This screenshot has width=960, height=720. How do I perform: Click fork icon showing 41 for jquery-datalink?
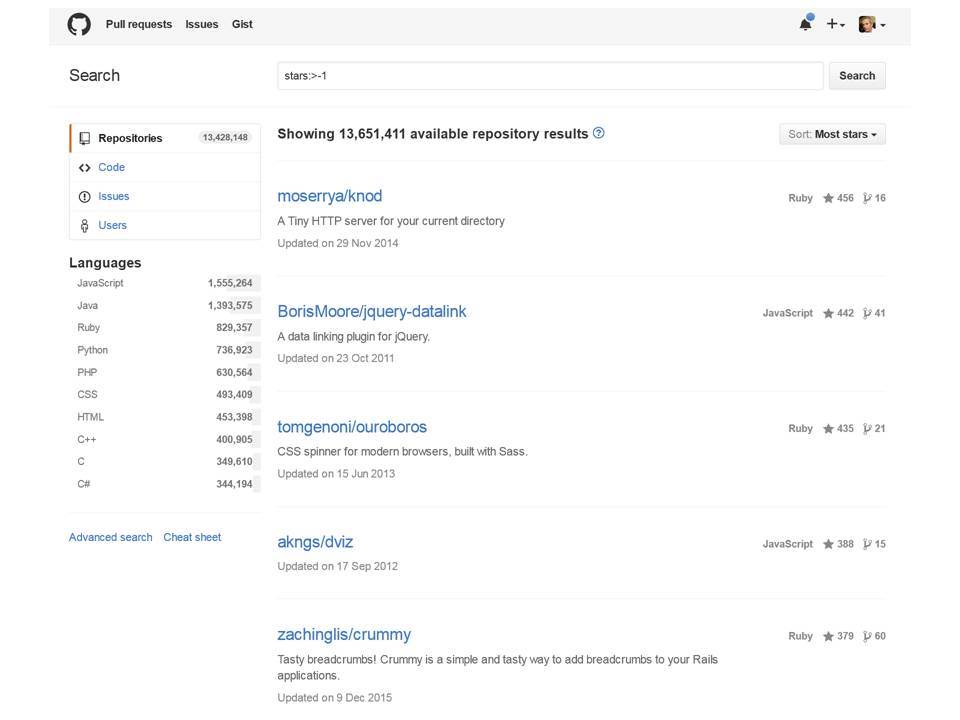pos(867,313)
